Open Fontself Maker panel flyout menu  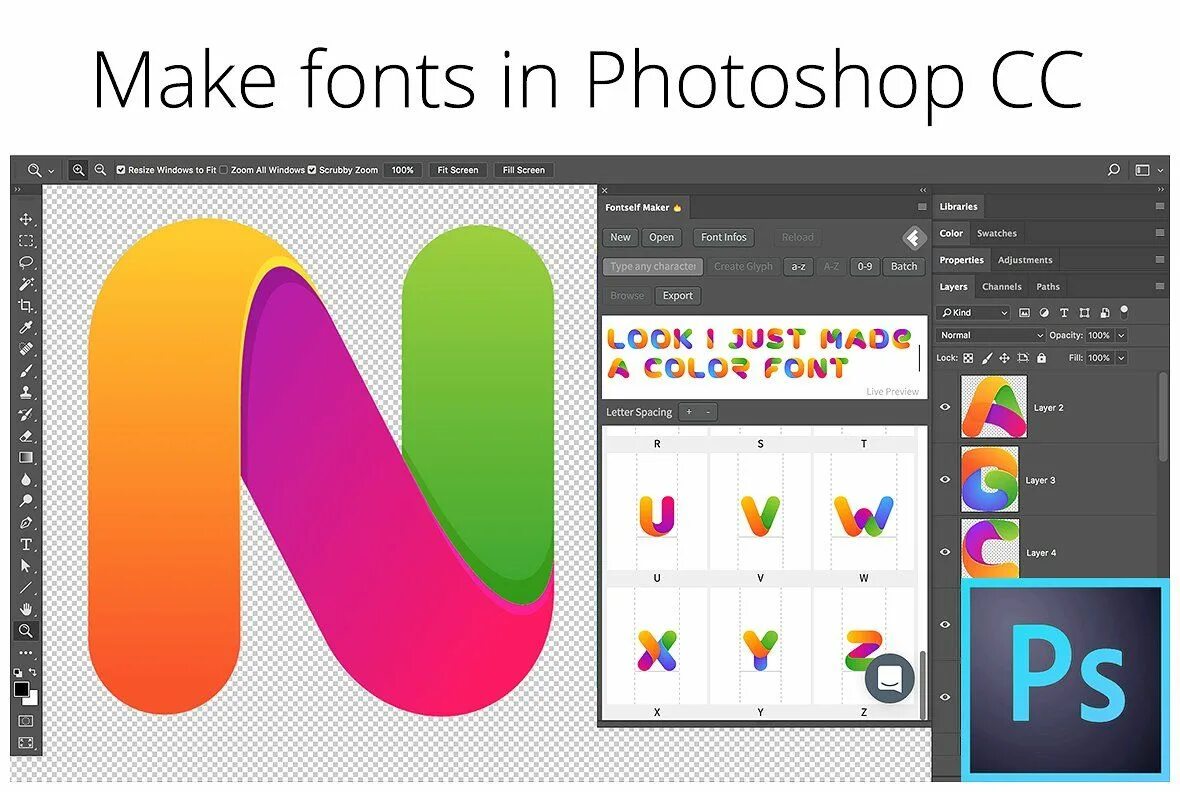pyautogui.click(x=922, y=207)
